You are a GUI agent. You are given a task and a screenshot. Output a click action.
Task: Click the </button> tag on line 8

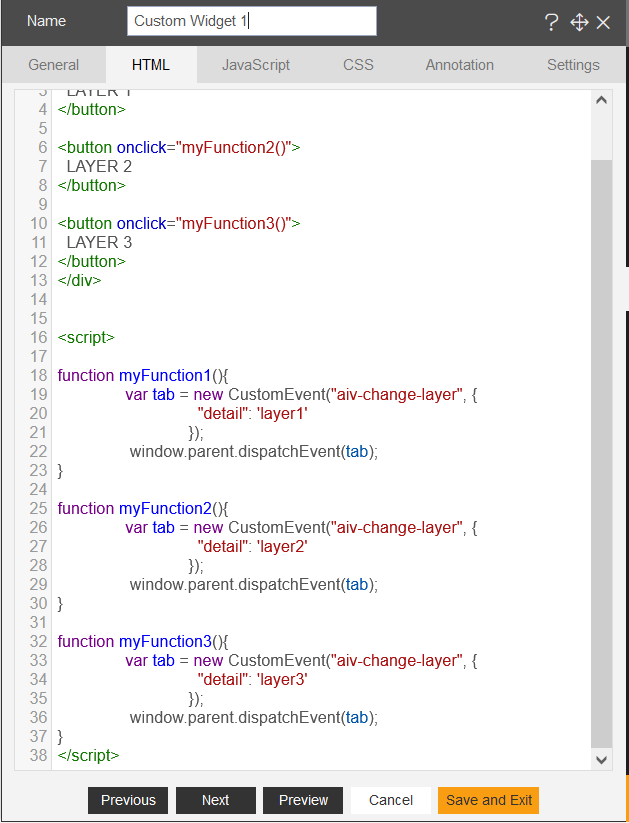coord(92,185)
